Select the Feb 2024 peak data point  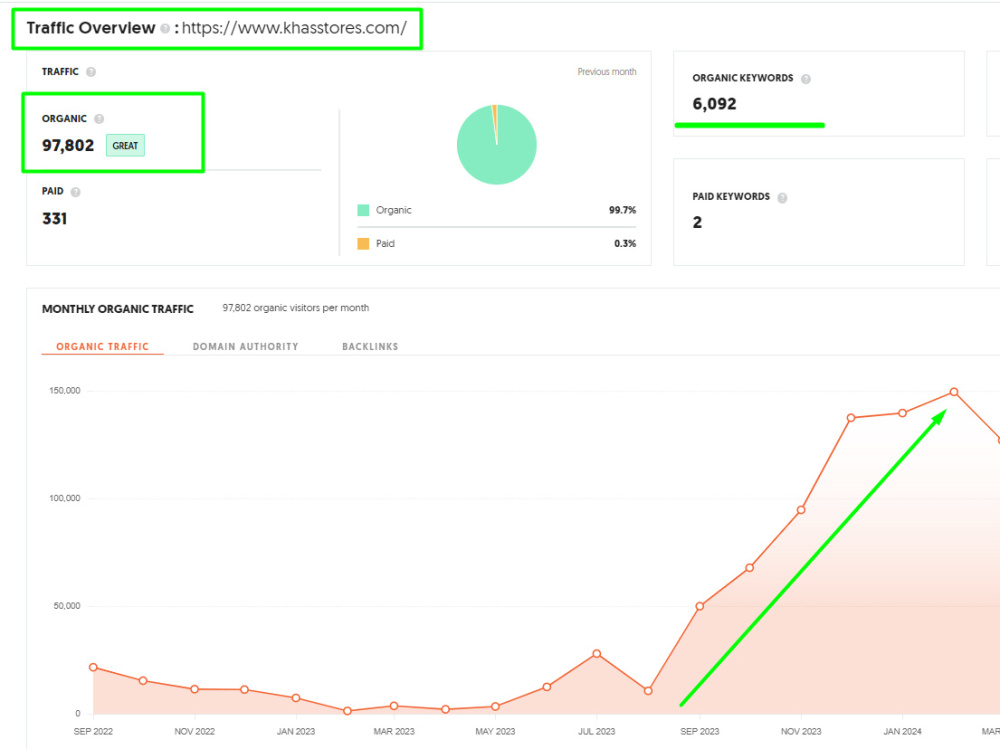click(954, 392)
